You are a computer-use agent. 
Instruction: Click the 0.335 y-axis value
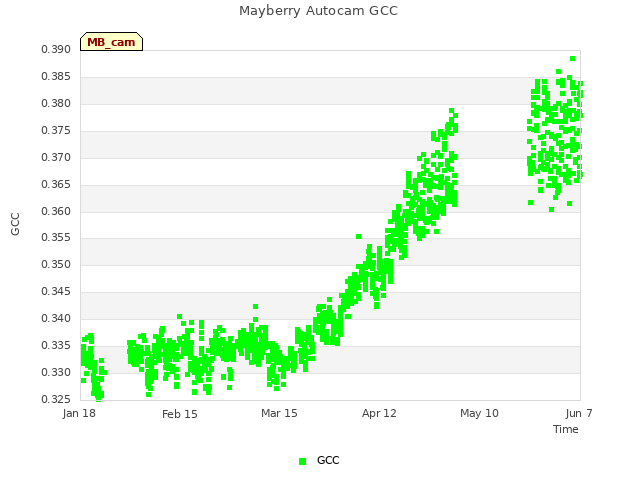(56, 345)
